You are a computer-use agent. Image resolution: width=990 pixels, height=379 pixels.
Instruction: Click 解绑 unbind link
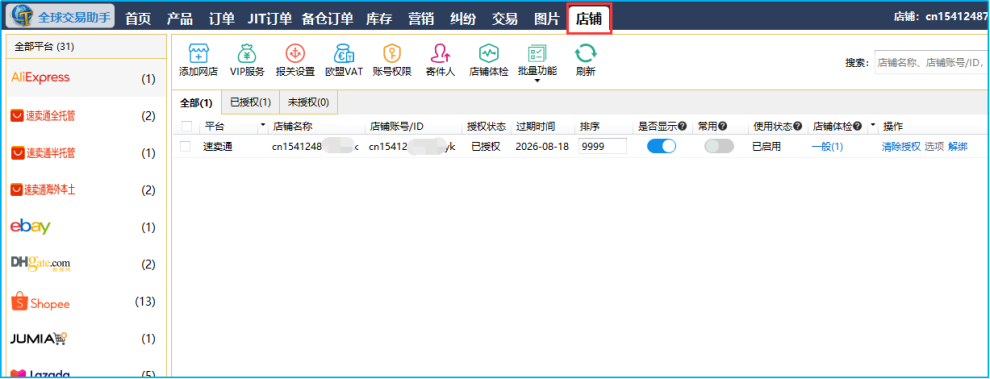[957, 147]
